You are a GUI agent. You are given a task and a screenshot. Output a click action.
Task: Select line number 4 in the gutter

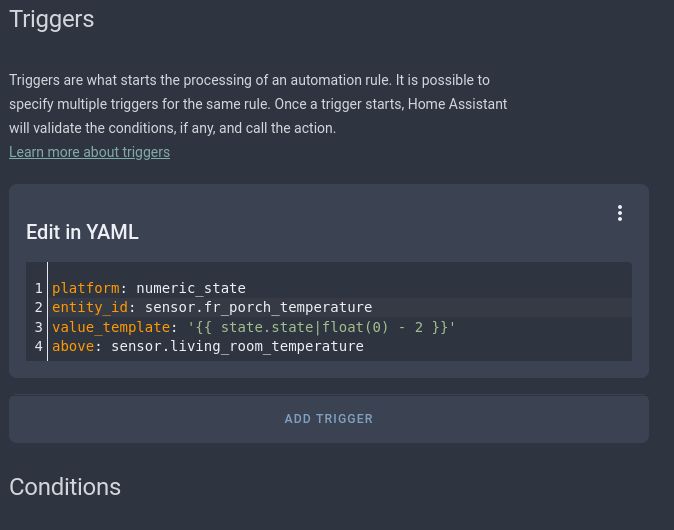click(x=39, y=346)
